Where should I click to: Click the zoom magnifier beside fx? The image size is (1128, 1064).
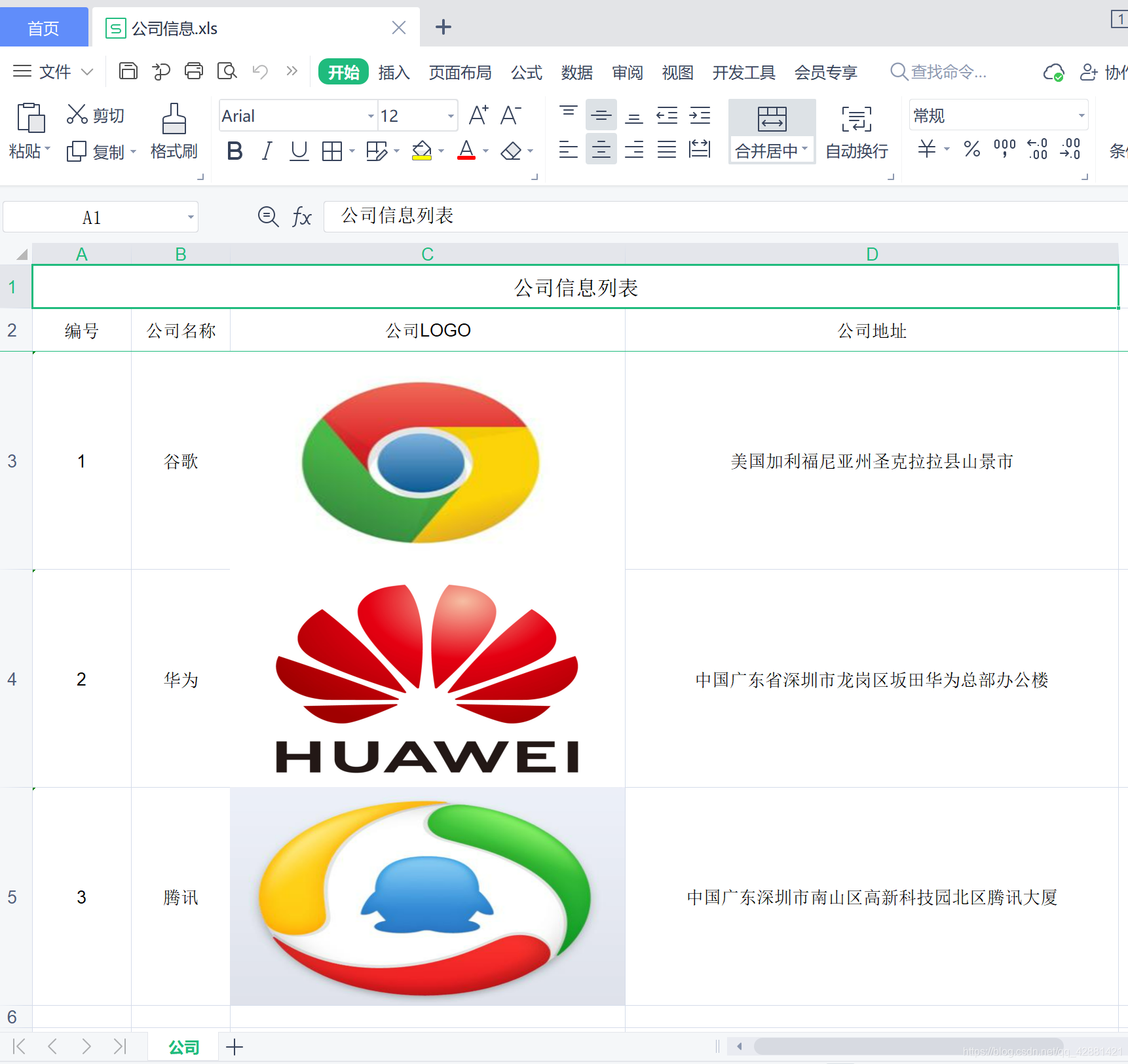coord(268,216)
